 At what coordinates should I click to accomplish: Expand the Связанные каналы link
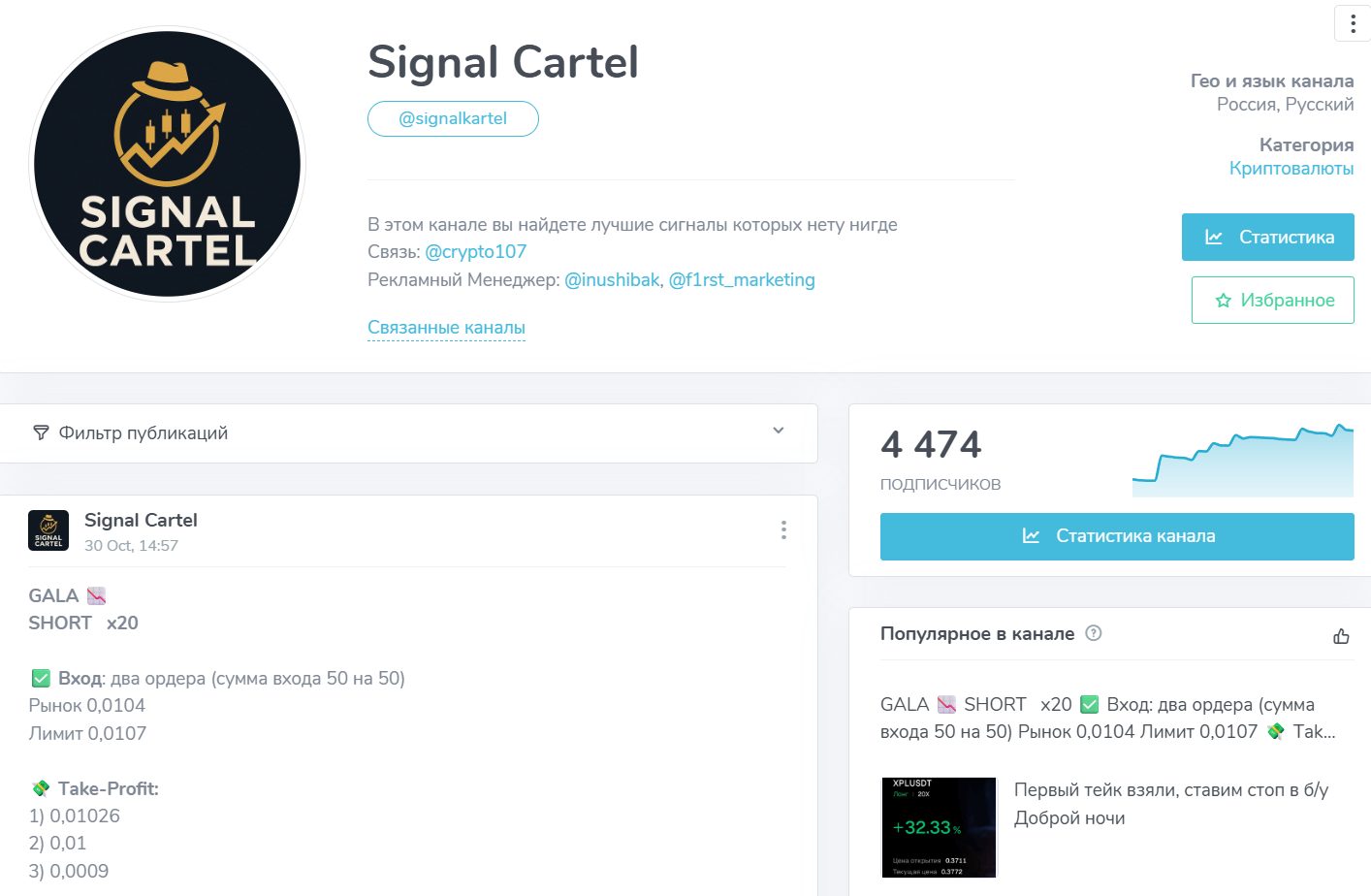446,328
